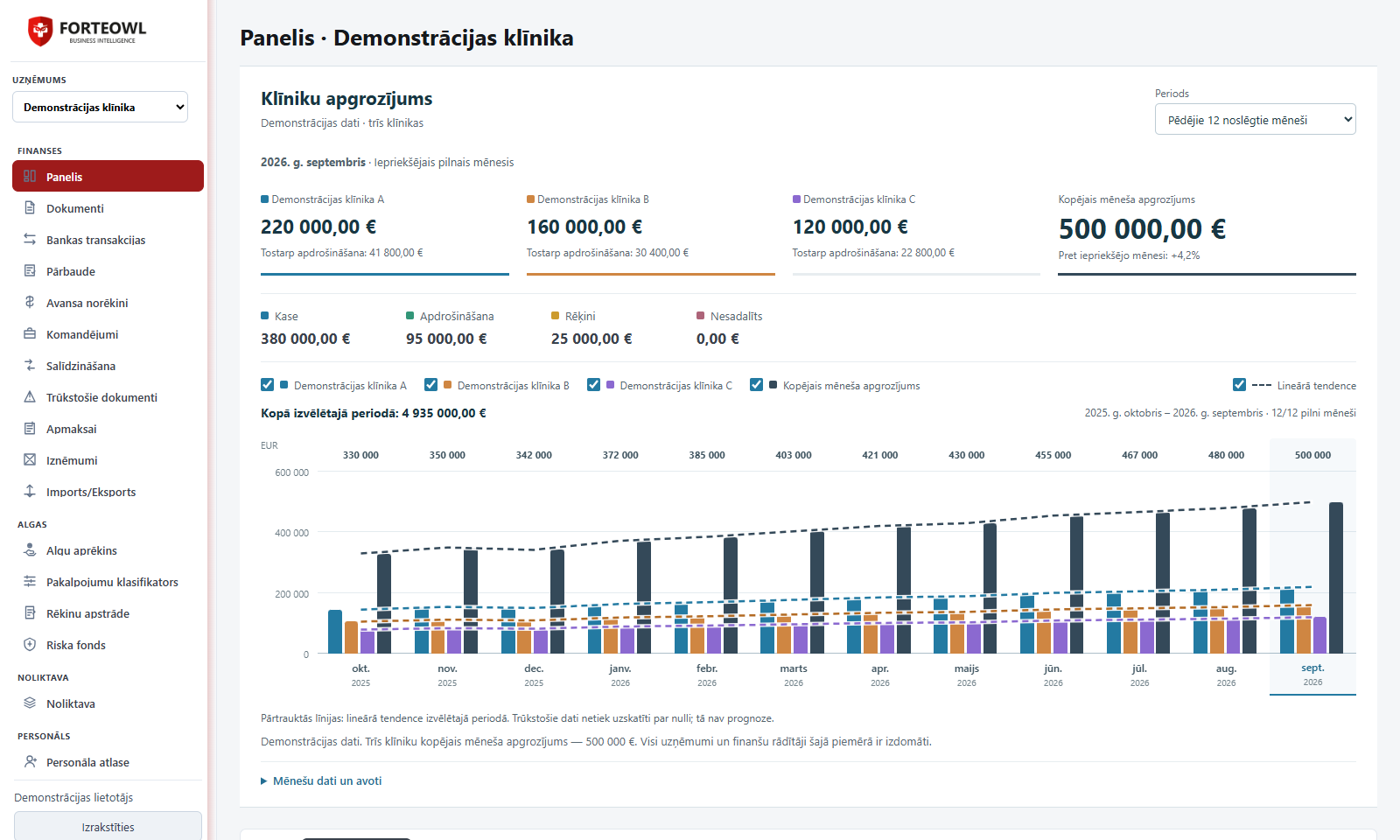Click the okt. 2025 month label
The image size is (1400, 840).
click(x=360, y=675)
